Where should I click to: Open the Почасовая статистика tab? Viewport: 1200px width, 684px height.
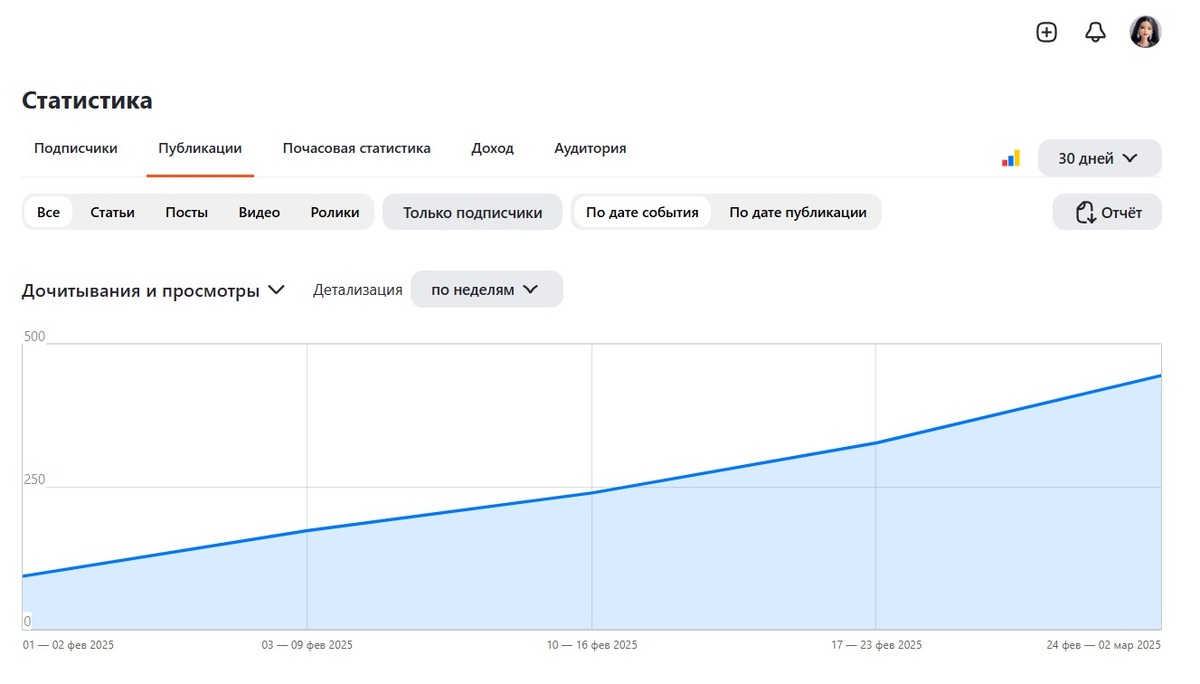point(356,147)
